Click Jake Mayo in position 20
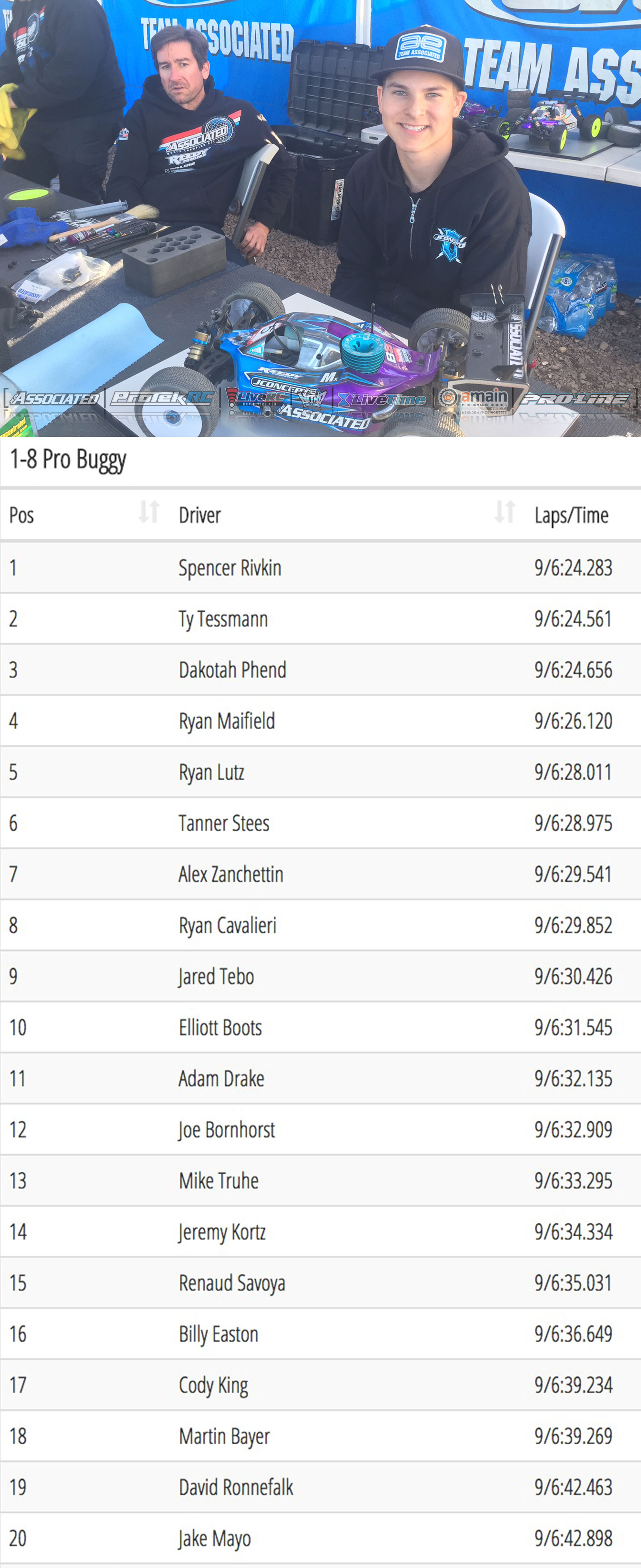This screenshot has width=641, height=1568. pos(214,1539)
